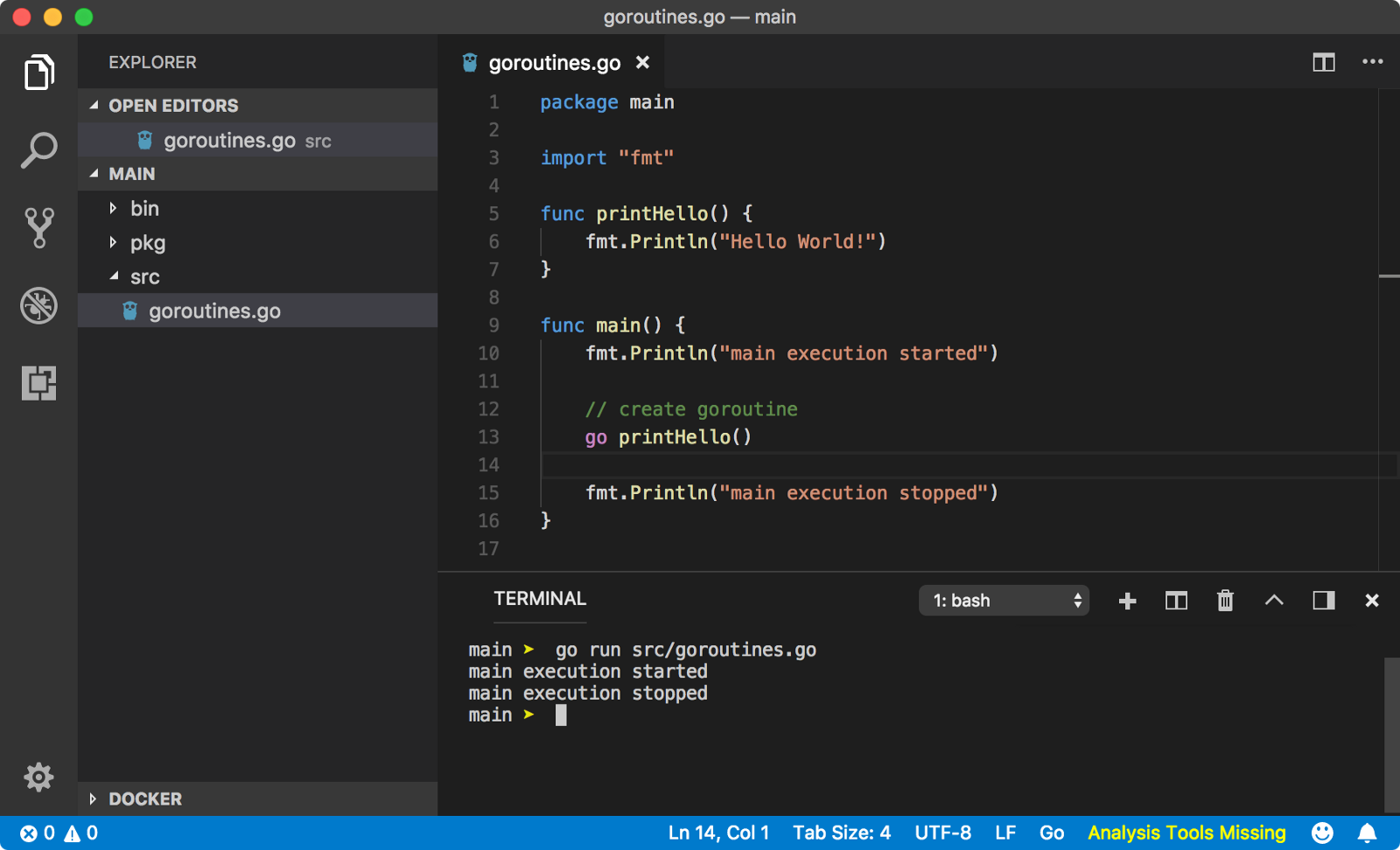Click terminal output "main execution started"
The image size is (1400, 850).
pos(588,672)
